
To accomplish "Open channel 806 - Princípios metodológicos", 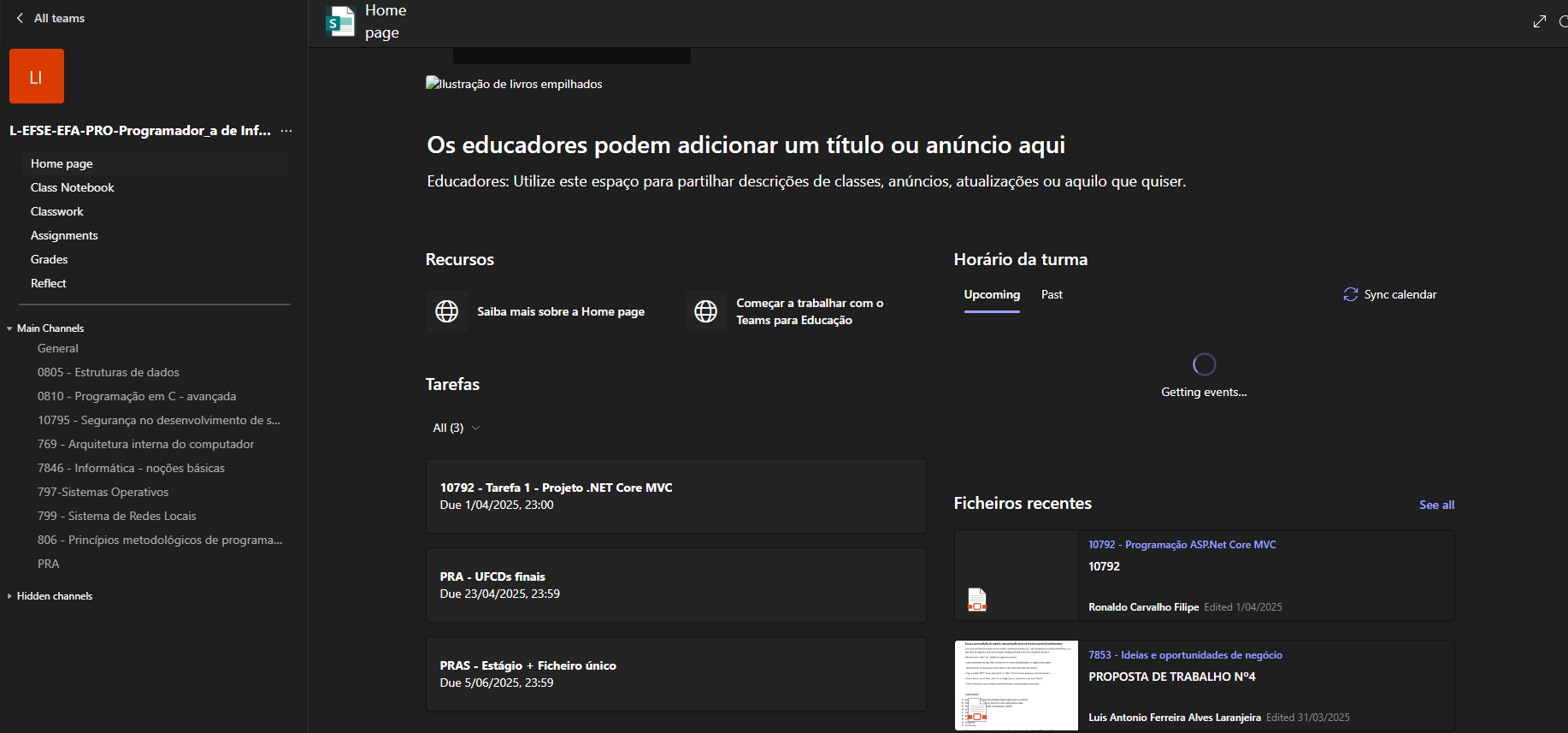I will tap(158, 540).
